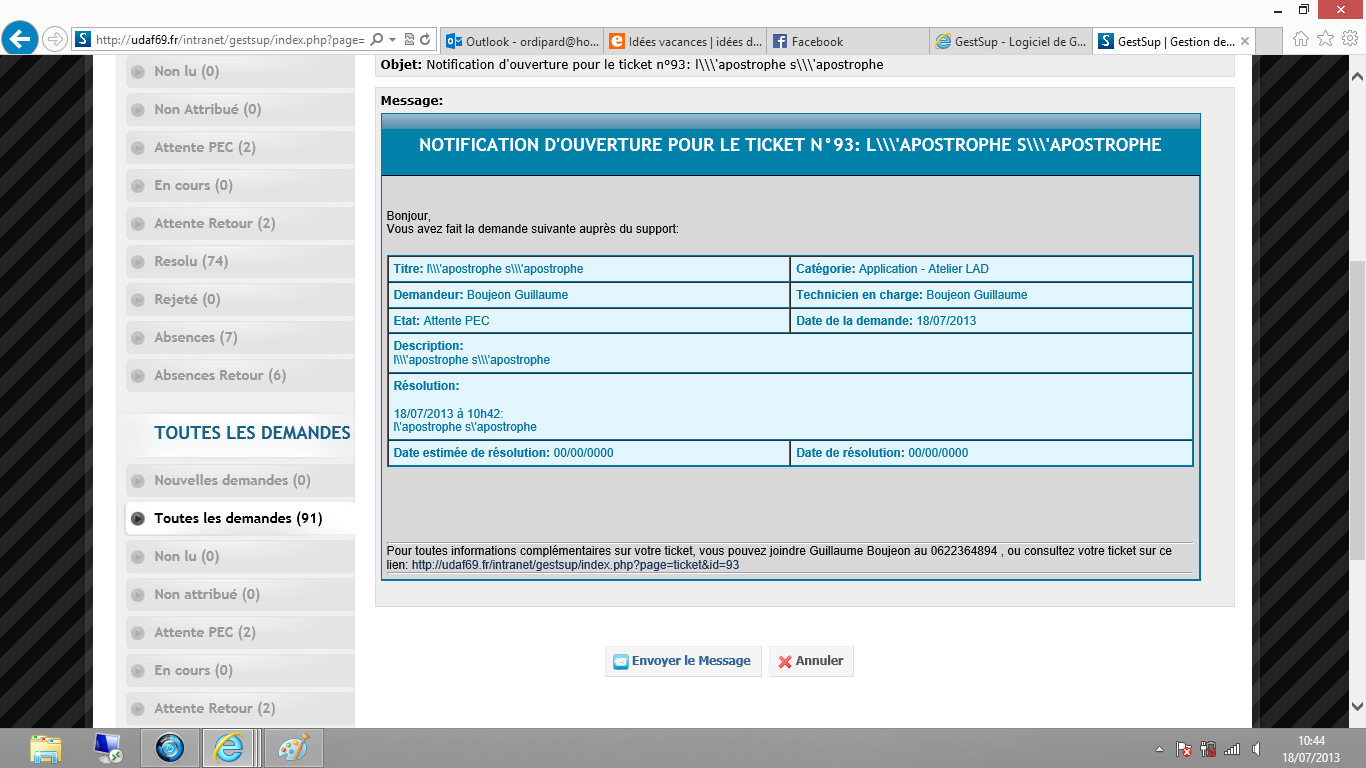The image size is (1366, 768).
Task: Open Paint from the taskbar
Action: [293, 748]
